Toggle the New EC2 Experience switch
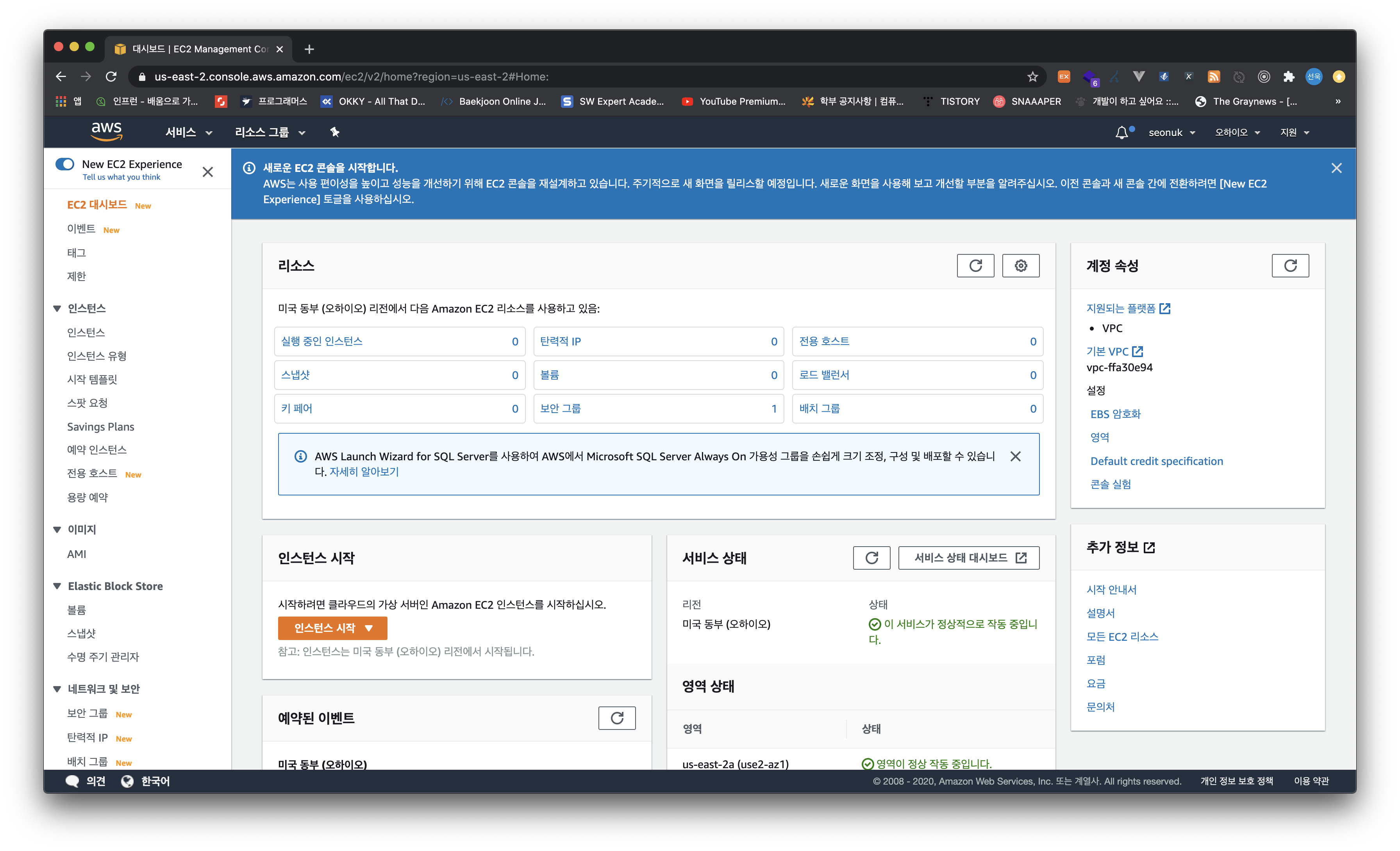The image size is (1400, 851). (65, 164)
